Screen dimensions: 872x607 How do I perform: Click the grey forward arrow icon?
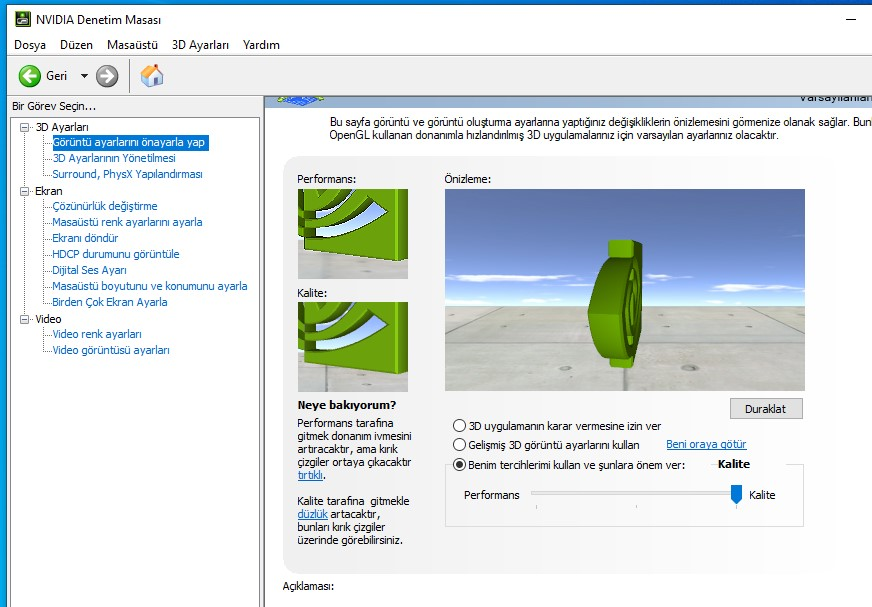point(107,76)
